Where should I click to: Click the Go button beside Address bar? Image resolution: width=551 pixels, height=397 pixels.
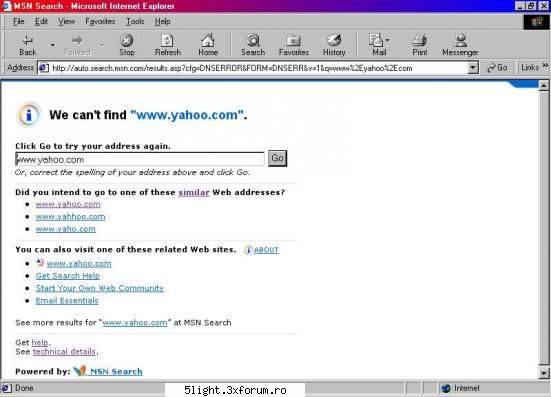(497, 67)
